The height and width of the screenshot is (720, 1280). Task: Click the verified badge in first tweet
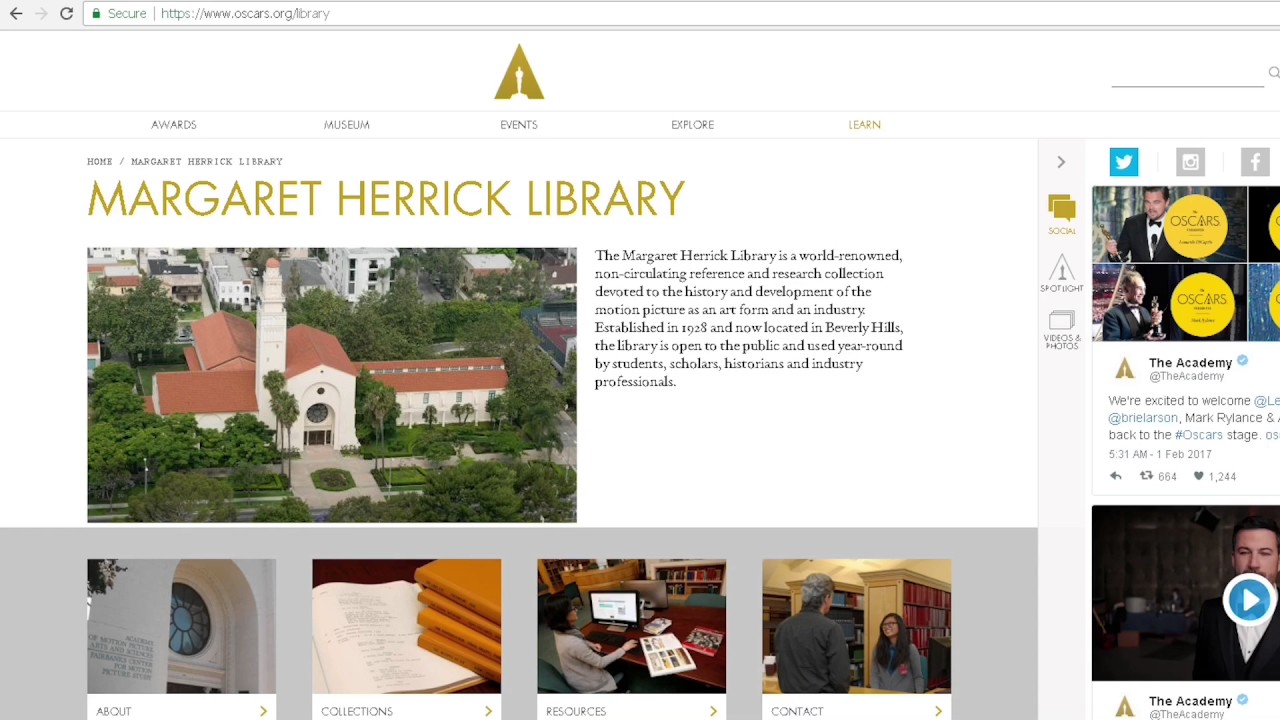pos(1242,361)
